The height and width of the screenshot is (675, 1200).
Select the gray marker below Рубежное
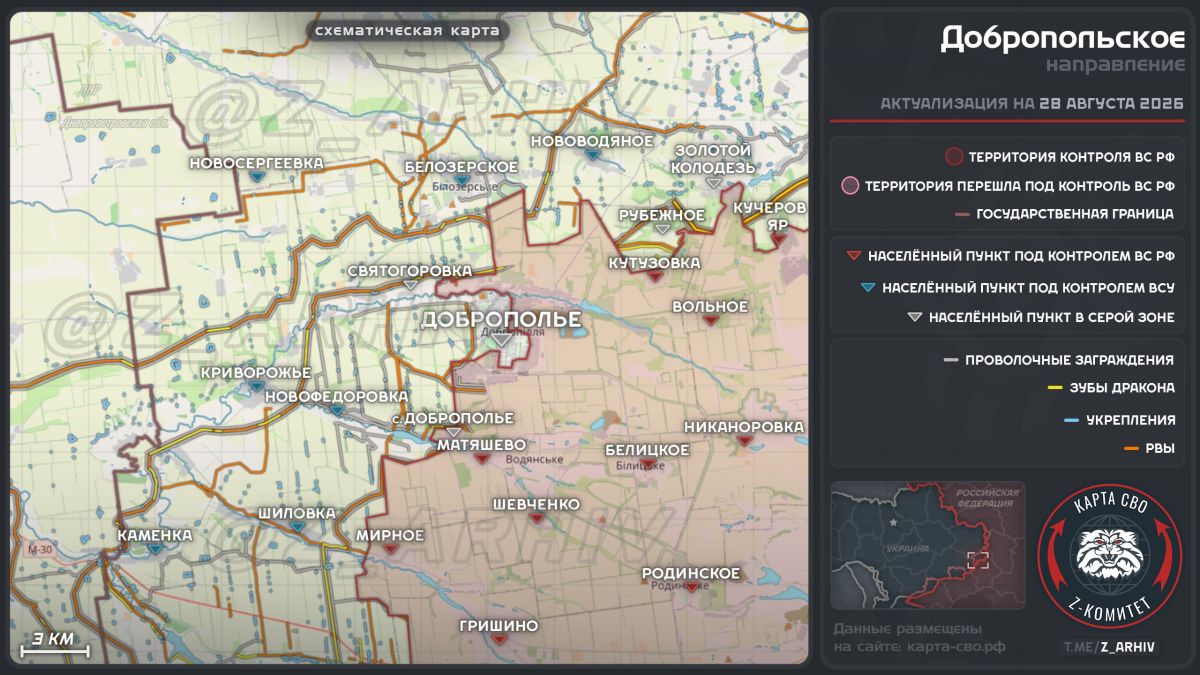pyautogui.click(x=662, y=229)
